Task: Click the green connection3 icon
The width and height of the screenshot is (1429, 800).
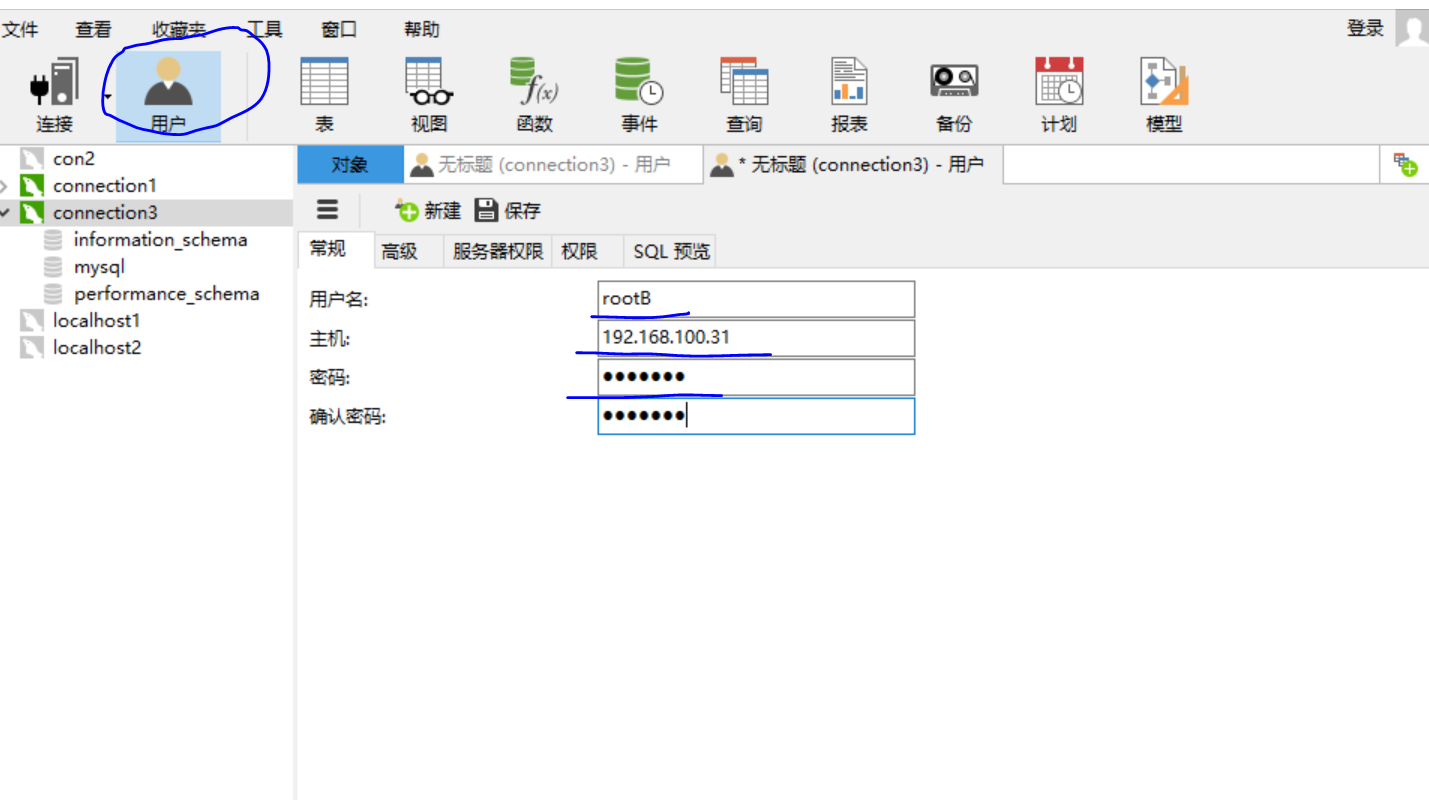Action: 33,212
